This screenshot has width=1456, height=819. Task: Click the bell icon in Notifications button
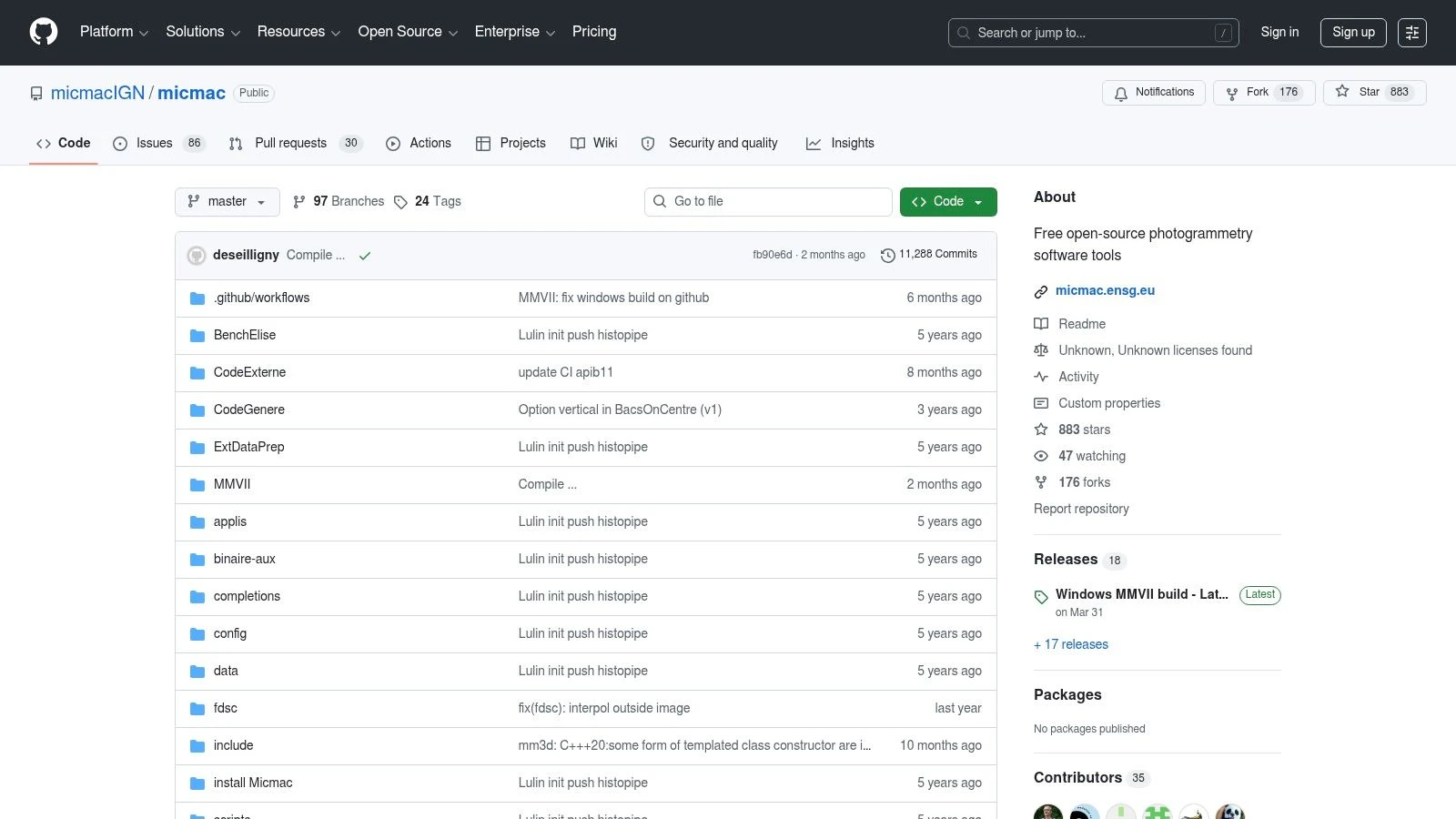(1121, 93)
